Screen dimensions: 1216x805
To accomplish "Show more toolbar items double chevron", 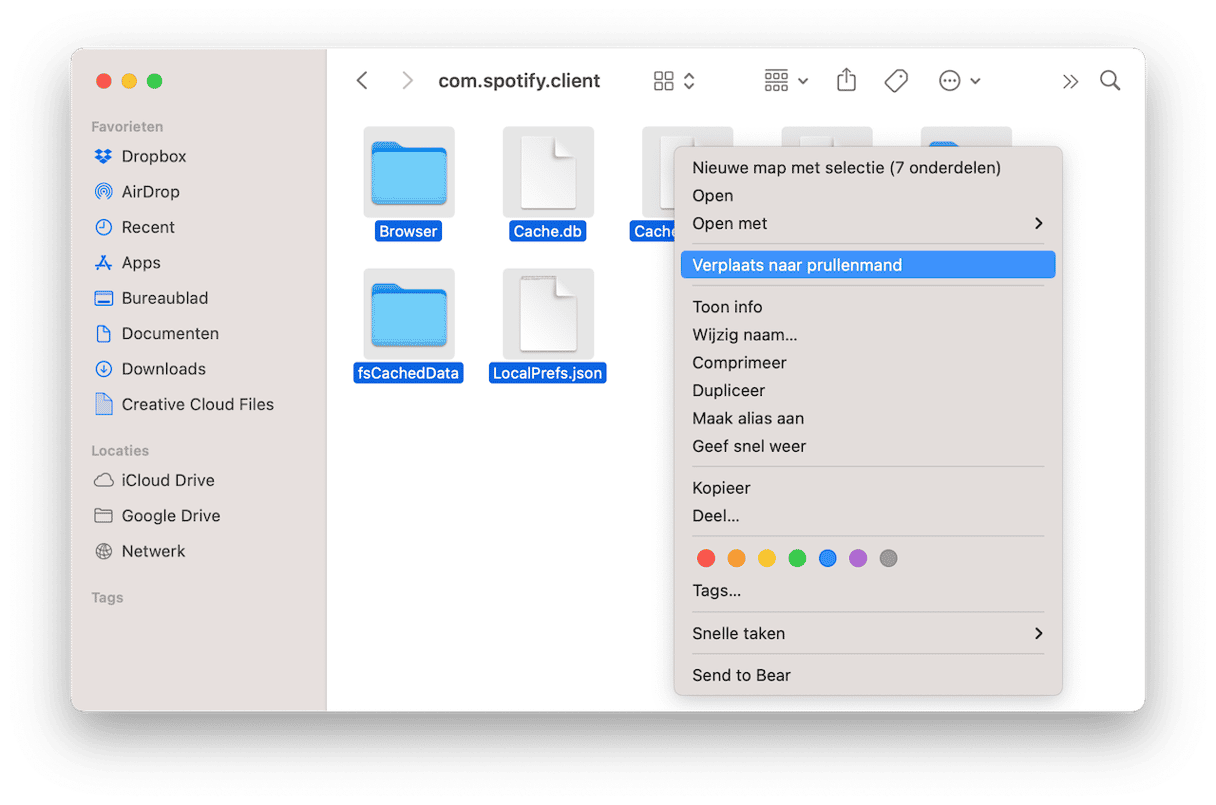I will tap(1070, 81).
